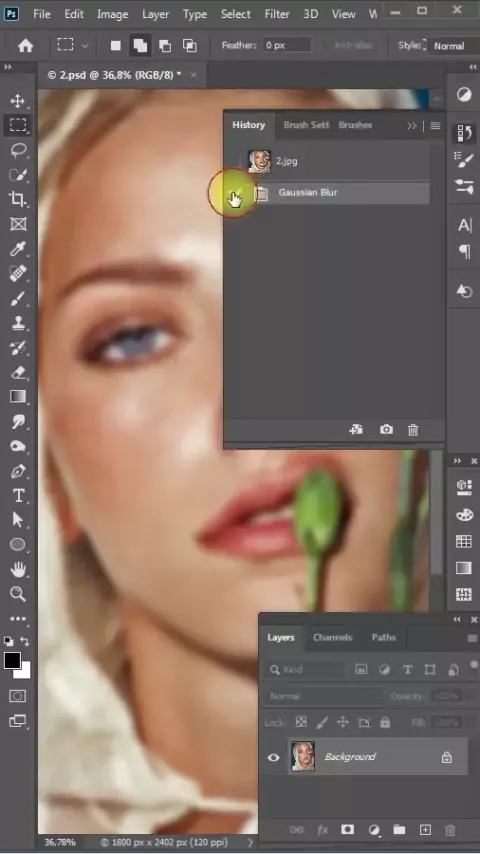Select the Brush tool
The image size is (480, 854).
coord(17,298)
